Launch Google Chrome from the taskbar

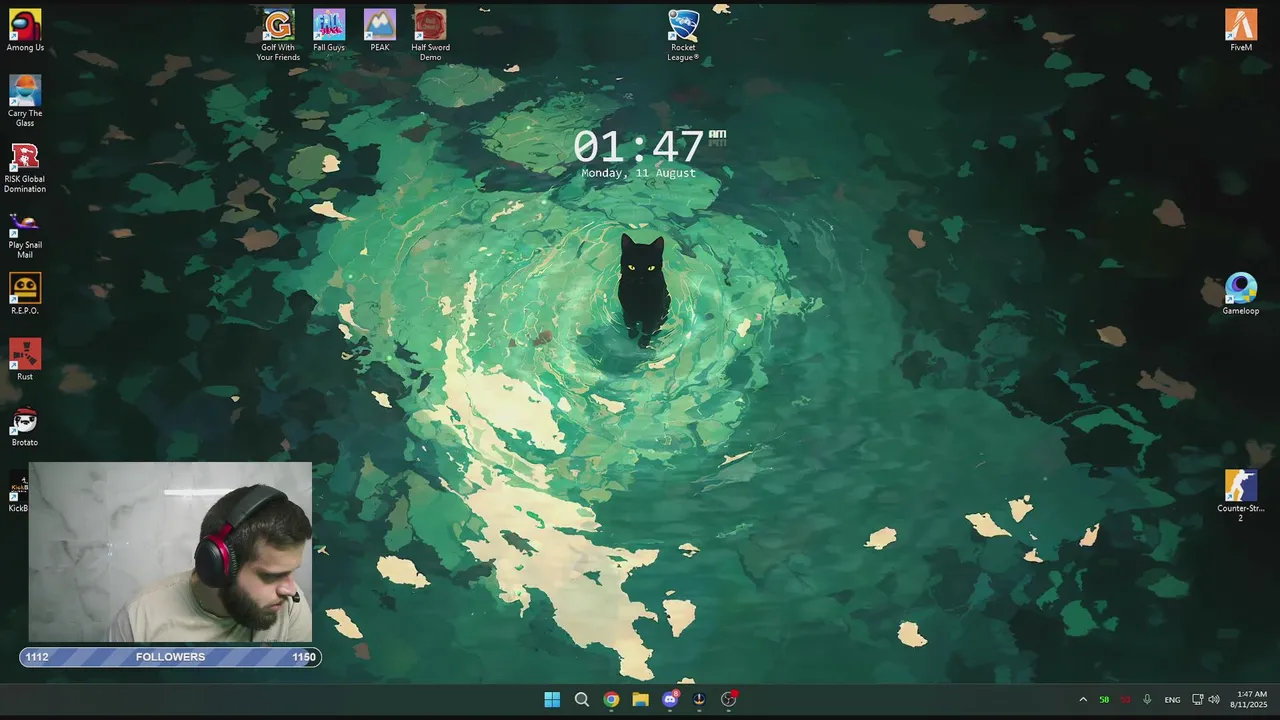click(x=611, y=699)
